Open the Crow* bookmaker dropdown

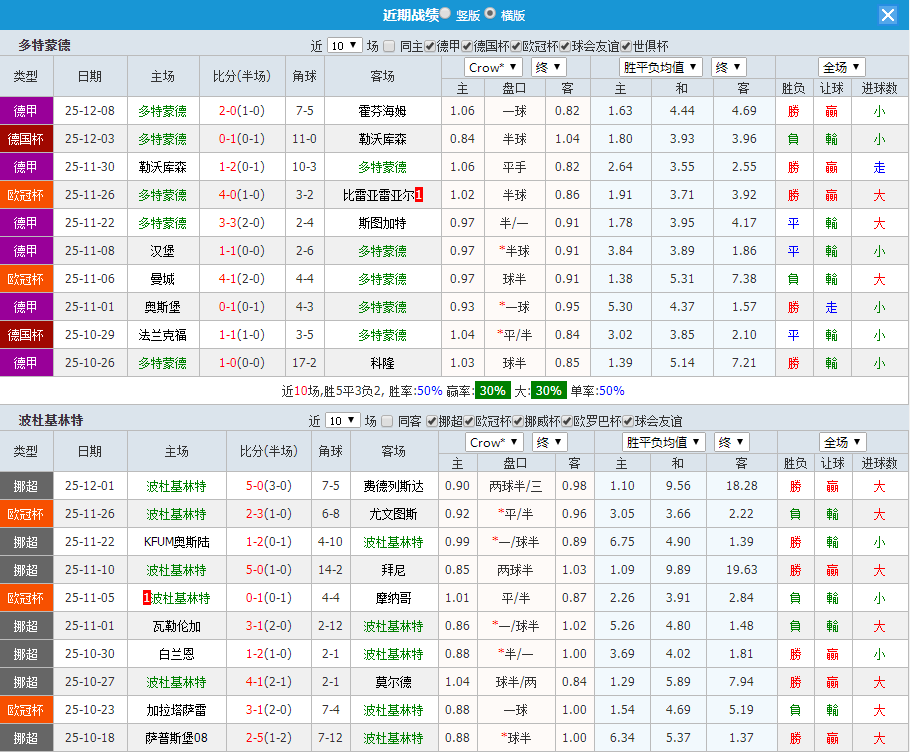pyautogui.click(x=493, y=67)
